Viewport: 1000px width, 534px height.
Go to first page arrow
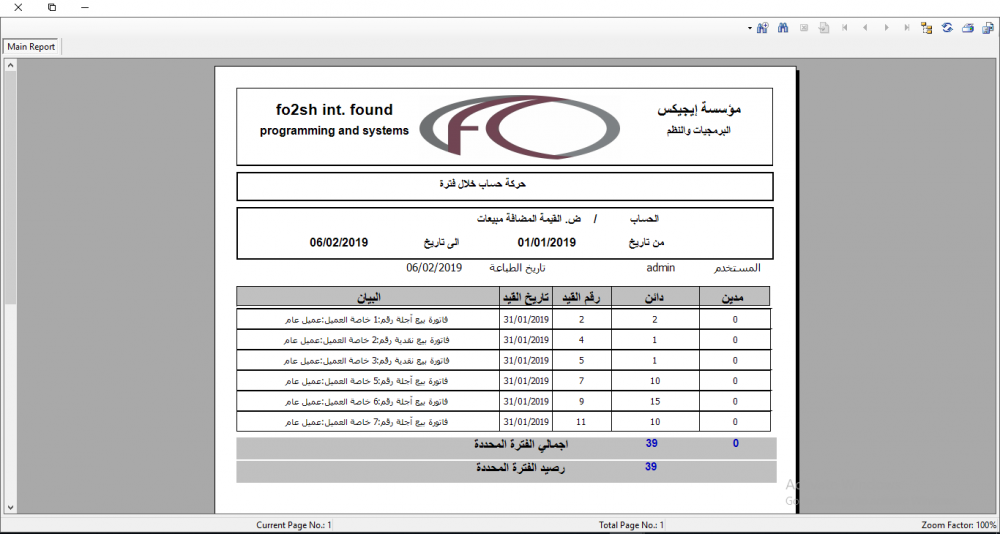pos(844,28)
